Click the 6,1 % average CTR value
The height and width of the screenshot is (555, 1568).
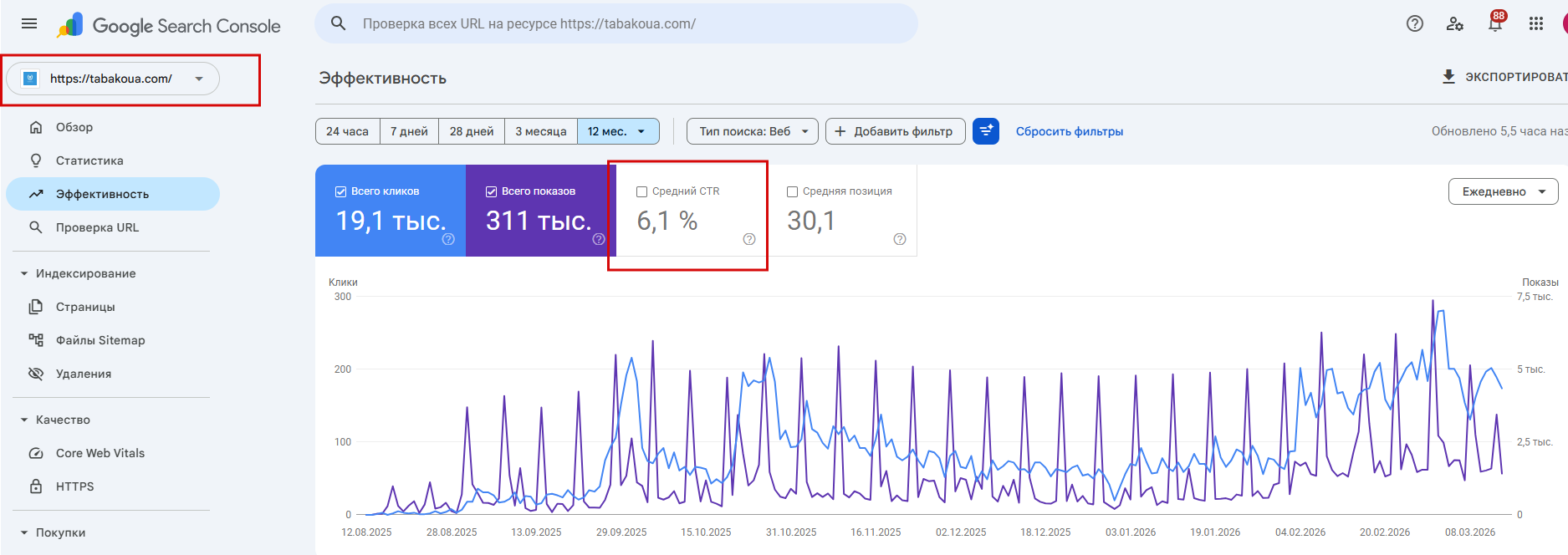coord(667,221)
